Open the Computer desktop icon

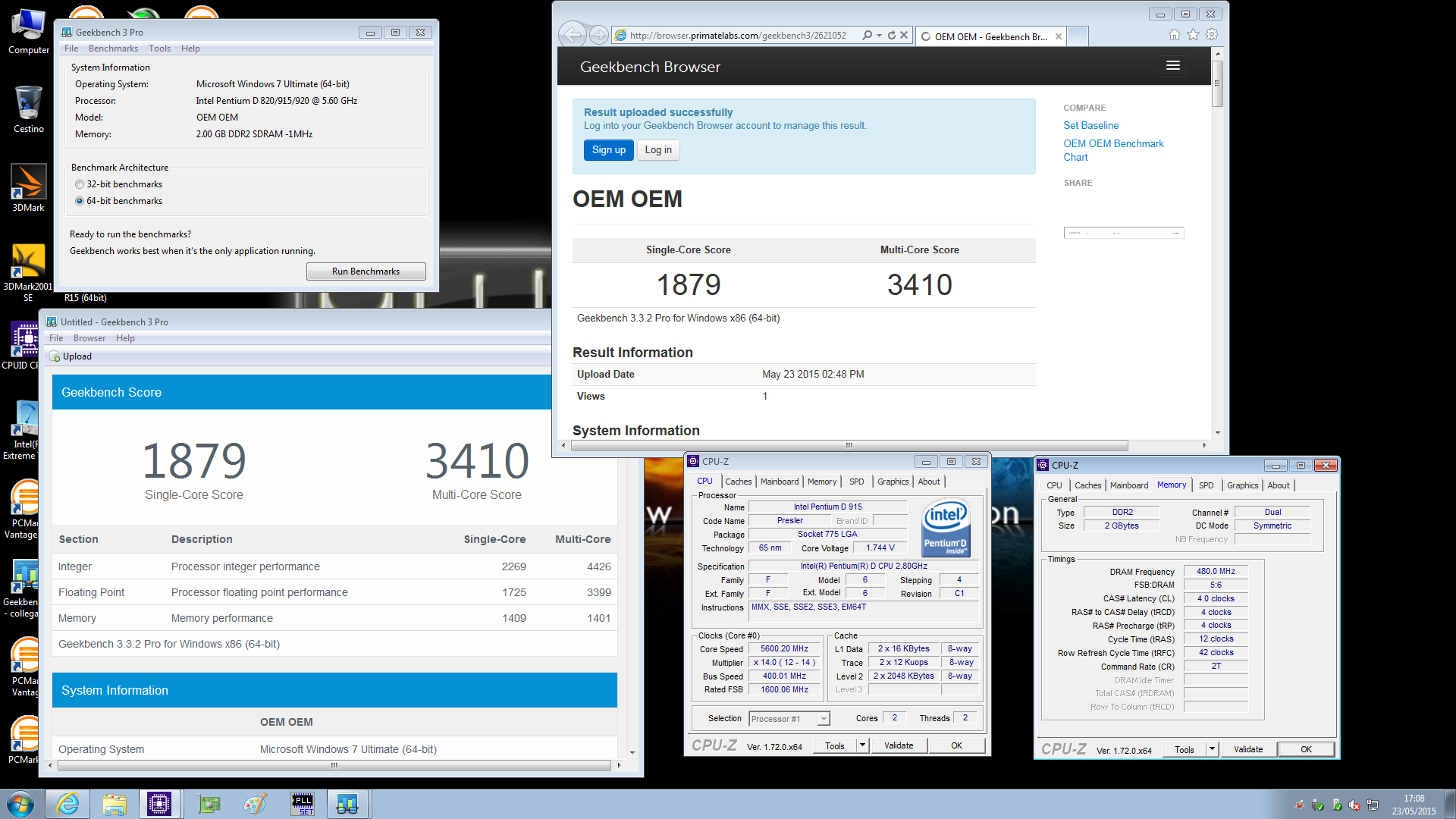(x=28, y=30)
